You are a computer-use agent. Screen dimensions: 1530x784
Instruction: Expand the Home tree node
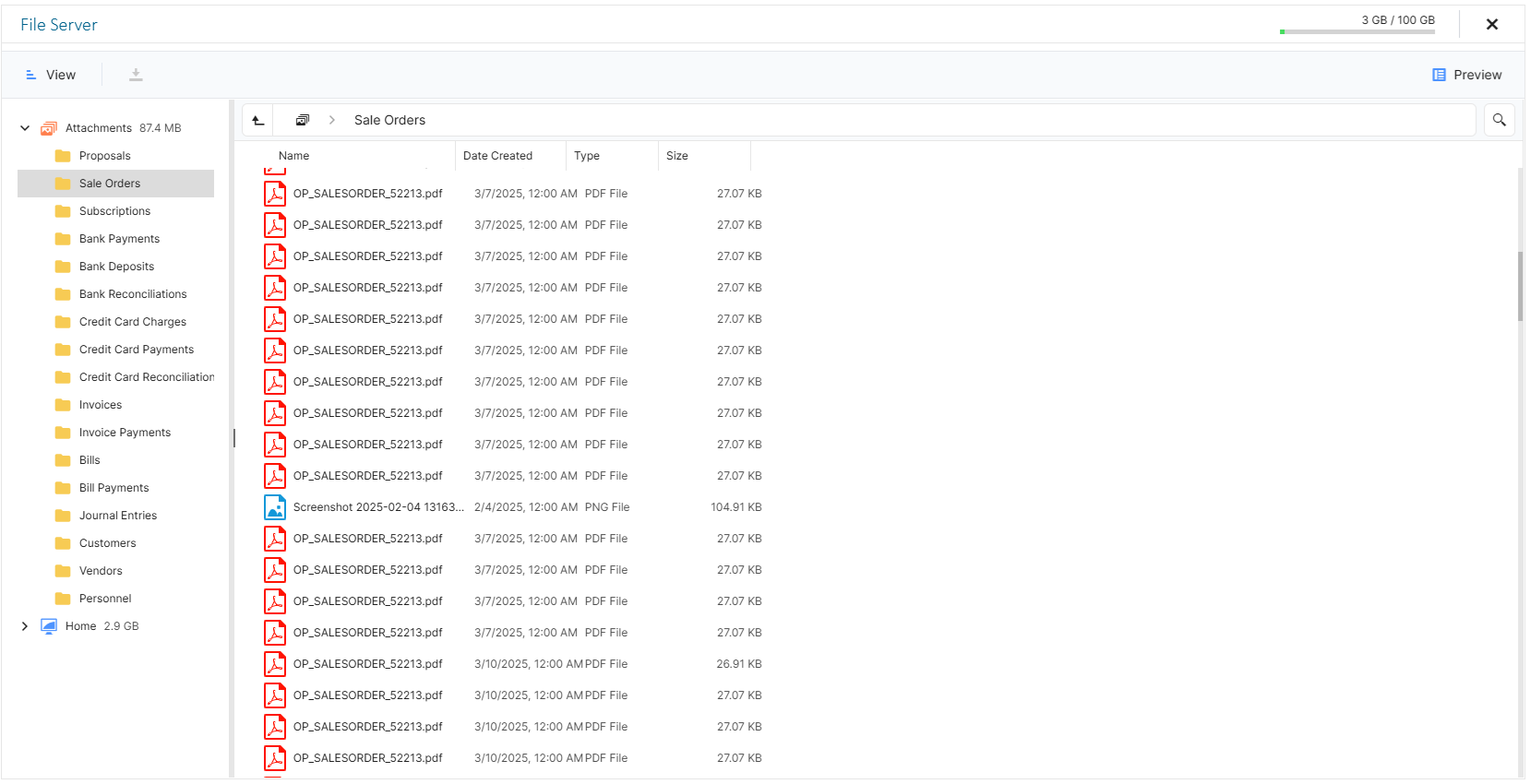(x=25, y=626)
